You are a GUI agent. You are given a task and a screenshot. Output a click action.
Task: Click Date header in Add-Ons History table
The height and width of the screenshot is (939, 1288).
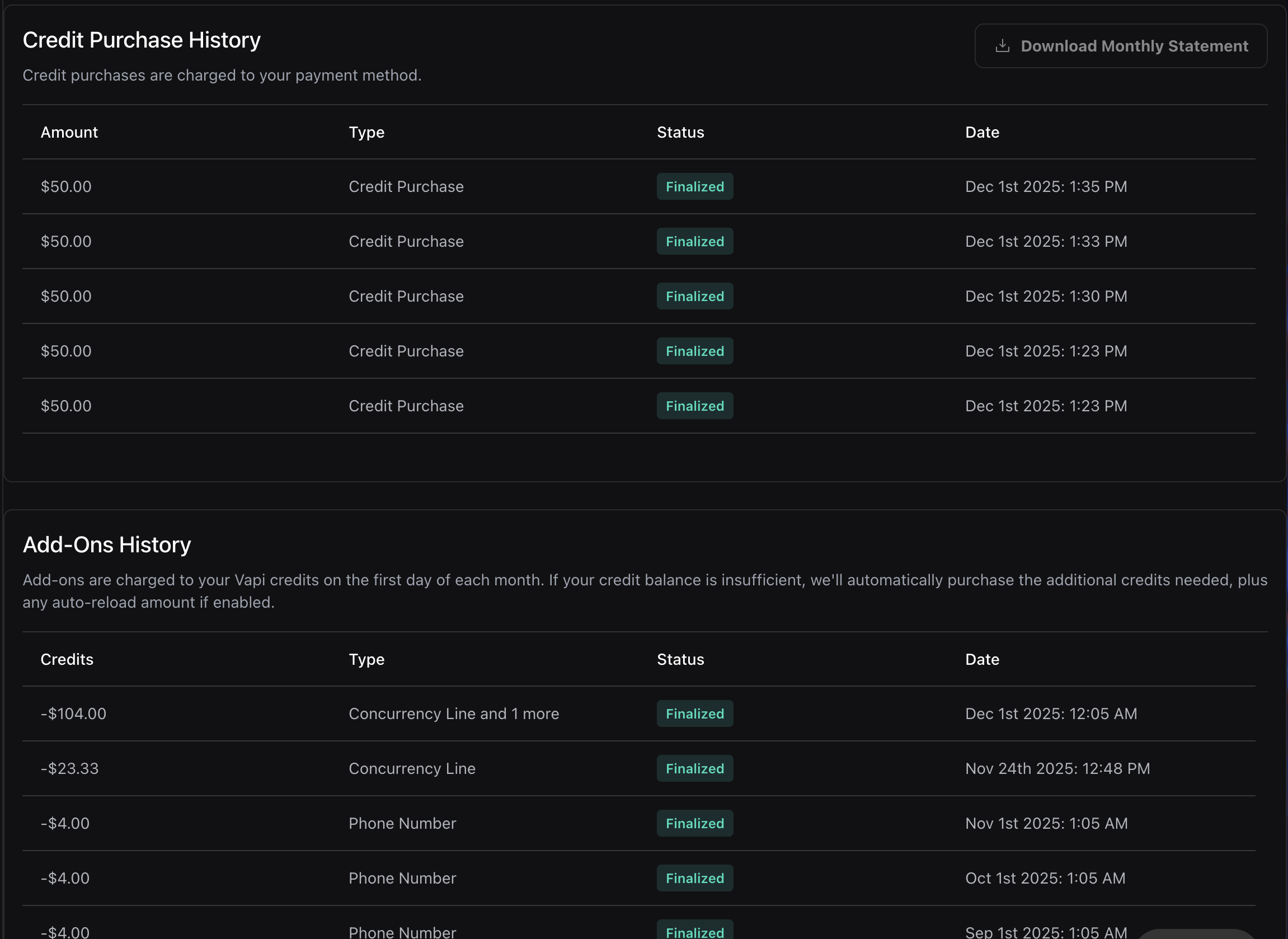982,659
